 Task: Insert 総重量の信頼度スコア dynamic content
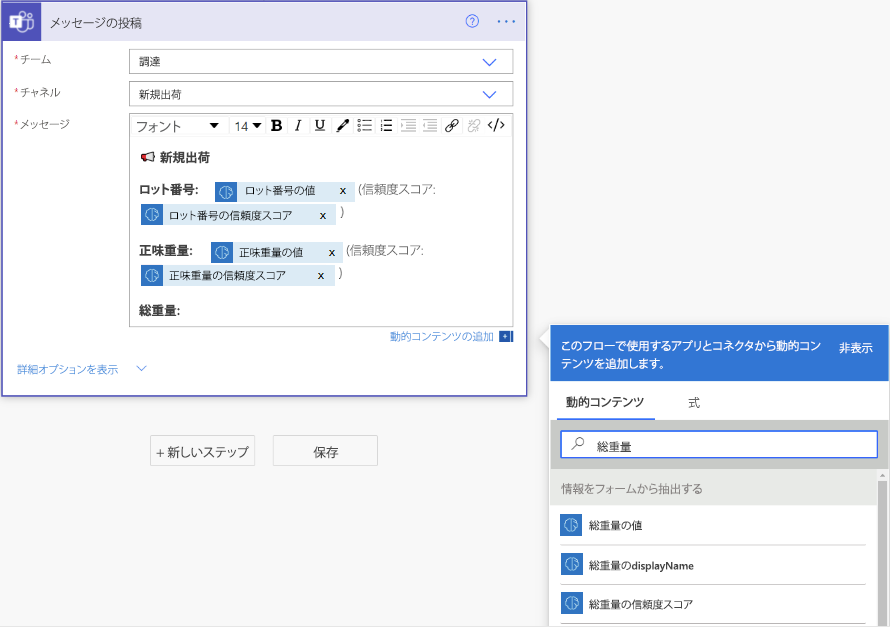(x=713, y=604)
